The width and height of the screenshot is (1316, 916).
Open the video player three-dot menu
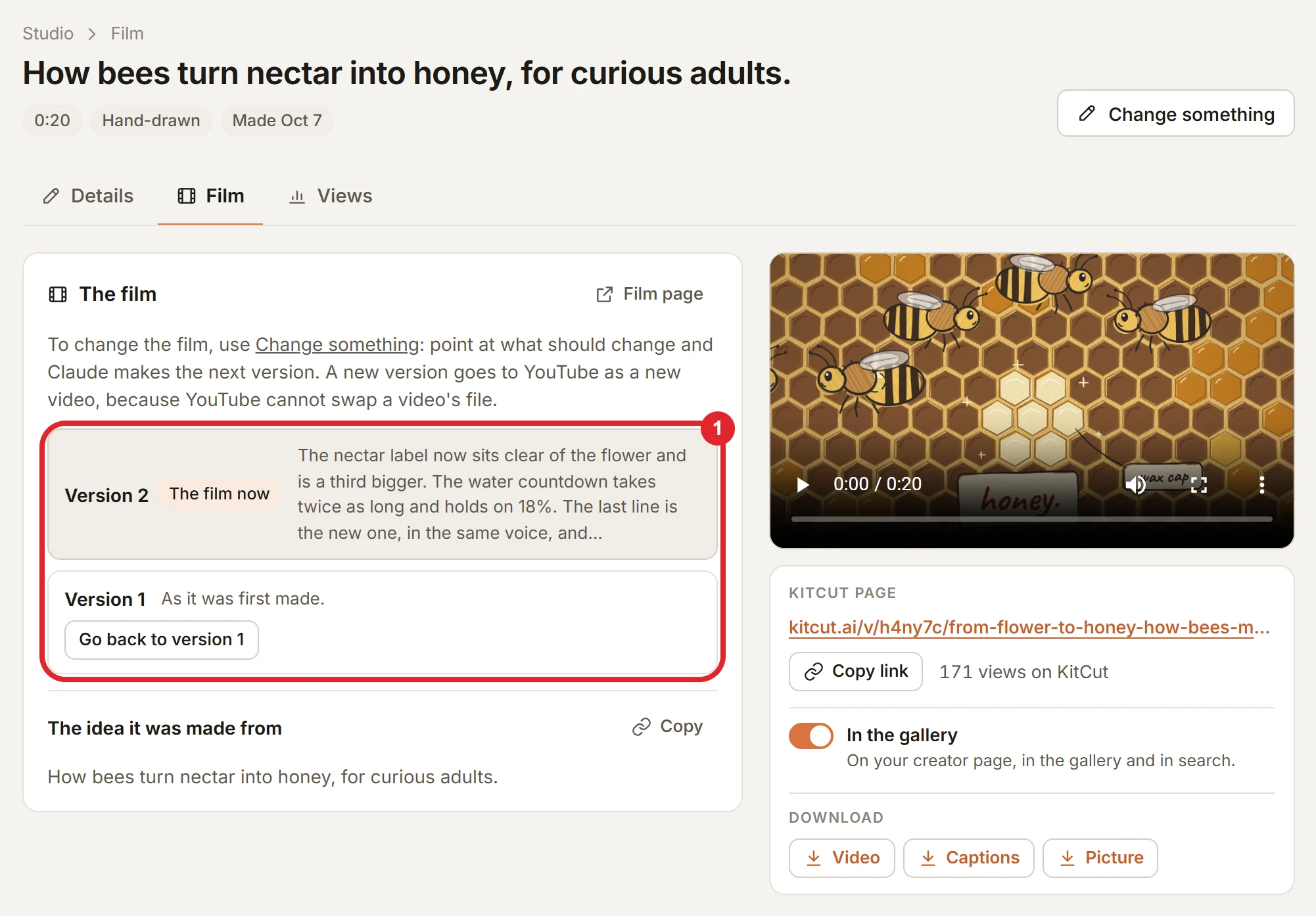point(1261,485)
